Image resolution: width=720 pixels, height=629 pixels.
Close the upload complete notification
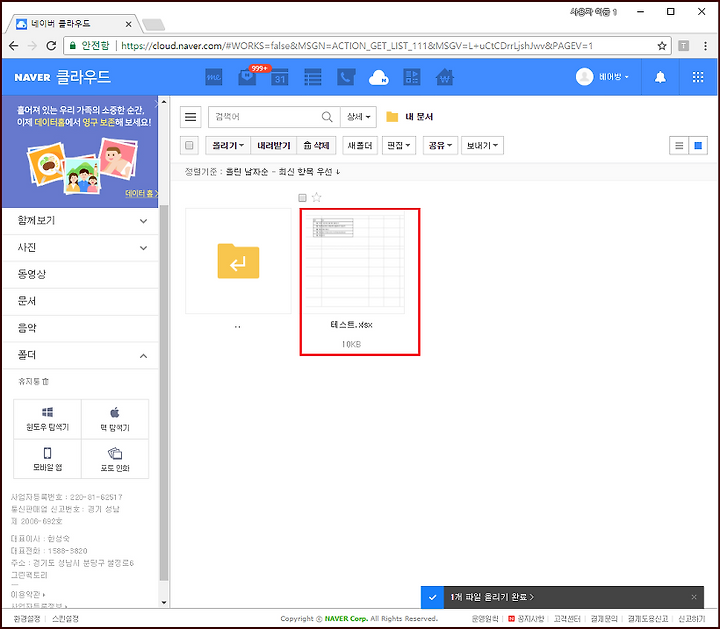click(694, 597)
